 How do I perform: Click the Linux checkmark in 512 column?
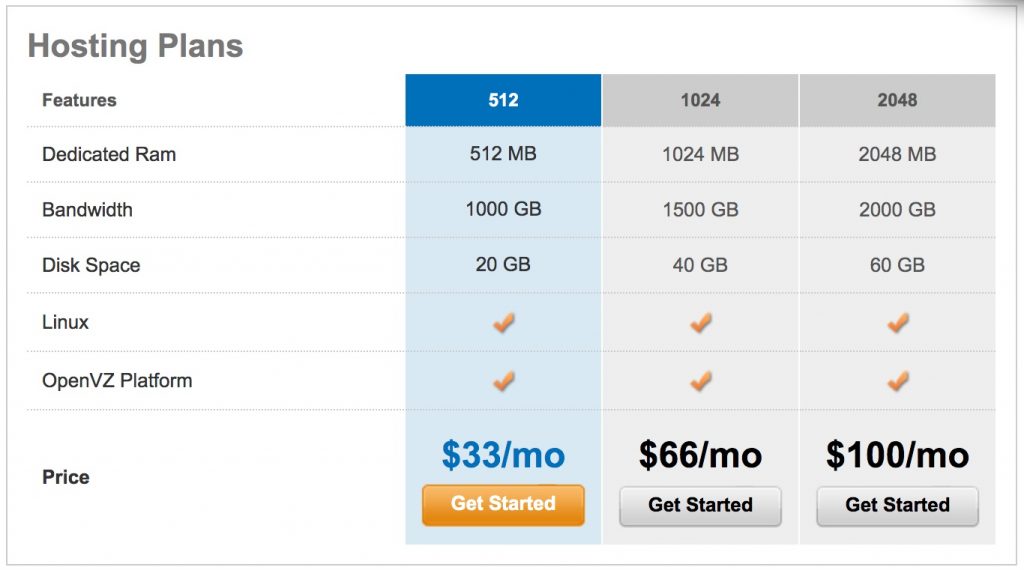[x=504, y=322]
